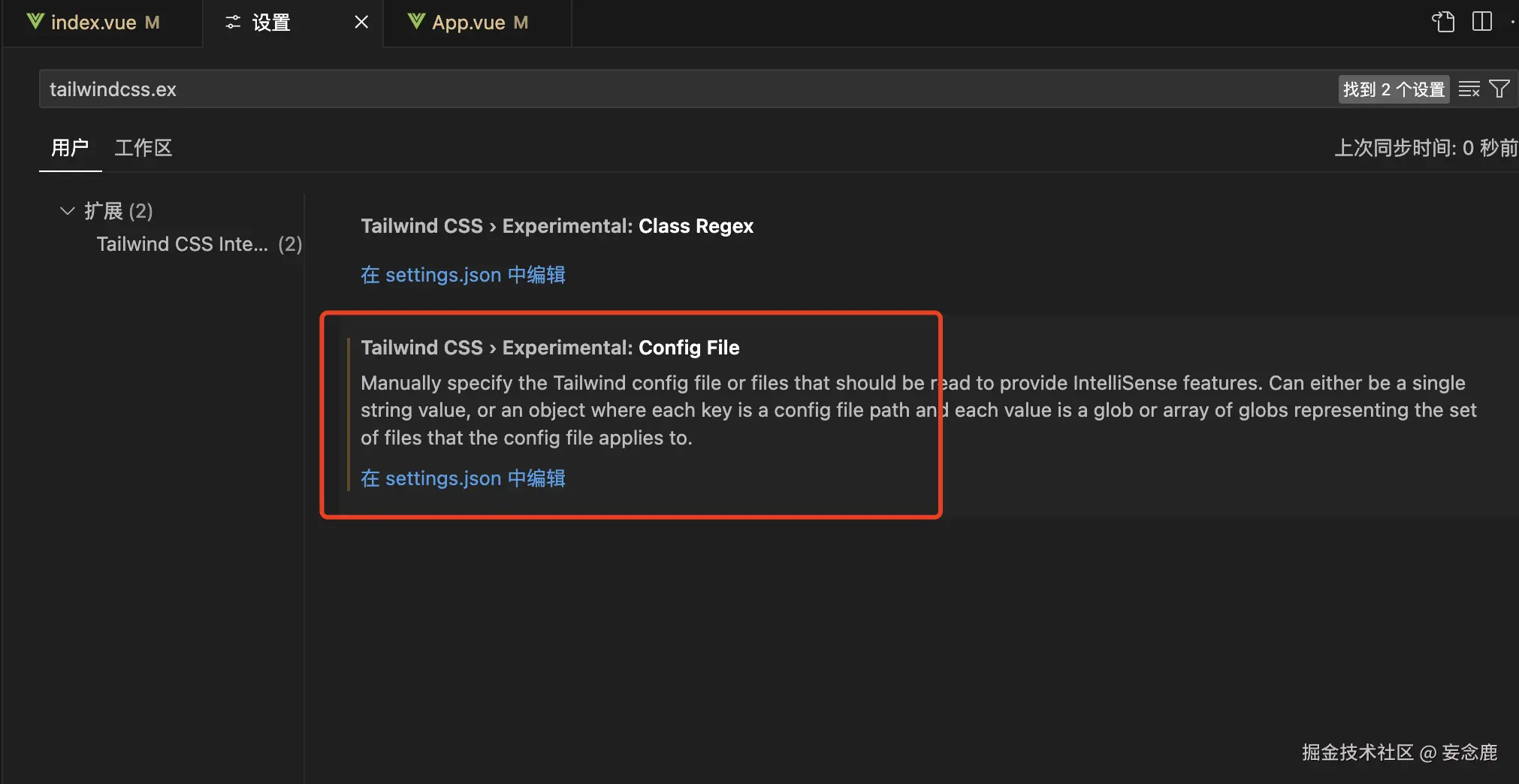Click the Experimental: Config File setting title
The height and width of the screenshot is (784, 1519).
pyautogui.click(x=550, y=348)
